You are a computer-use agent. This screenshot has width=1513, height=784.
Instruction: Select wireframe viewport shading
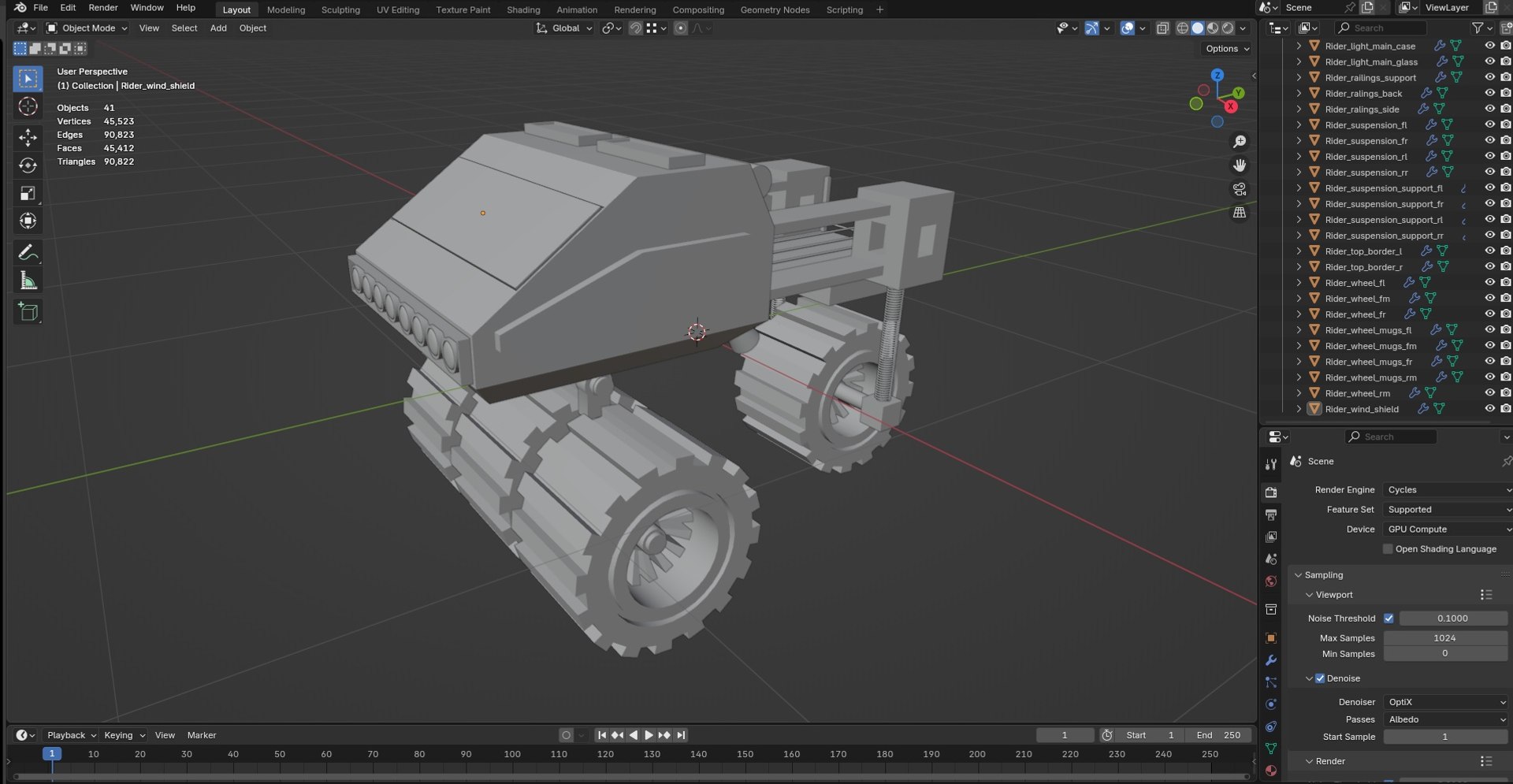tap(1183, 28)
